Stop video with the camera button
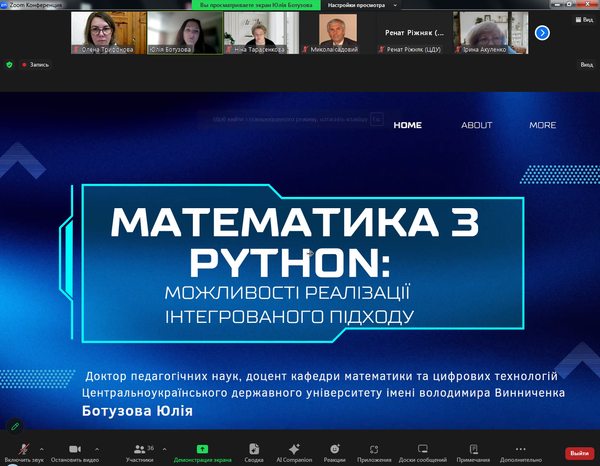The width and height of the screenshot is (600, 466). 73,448
